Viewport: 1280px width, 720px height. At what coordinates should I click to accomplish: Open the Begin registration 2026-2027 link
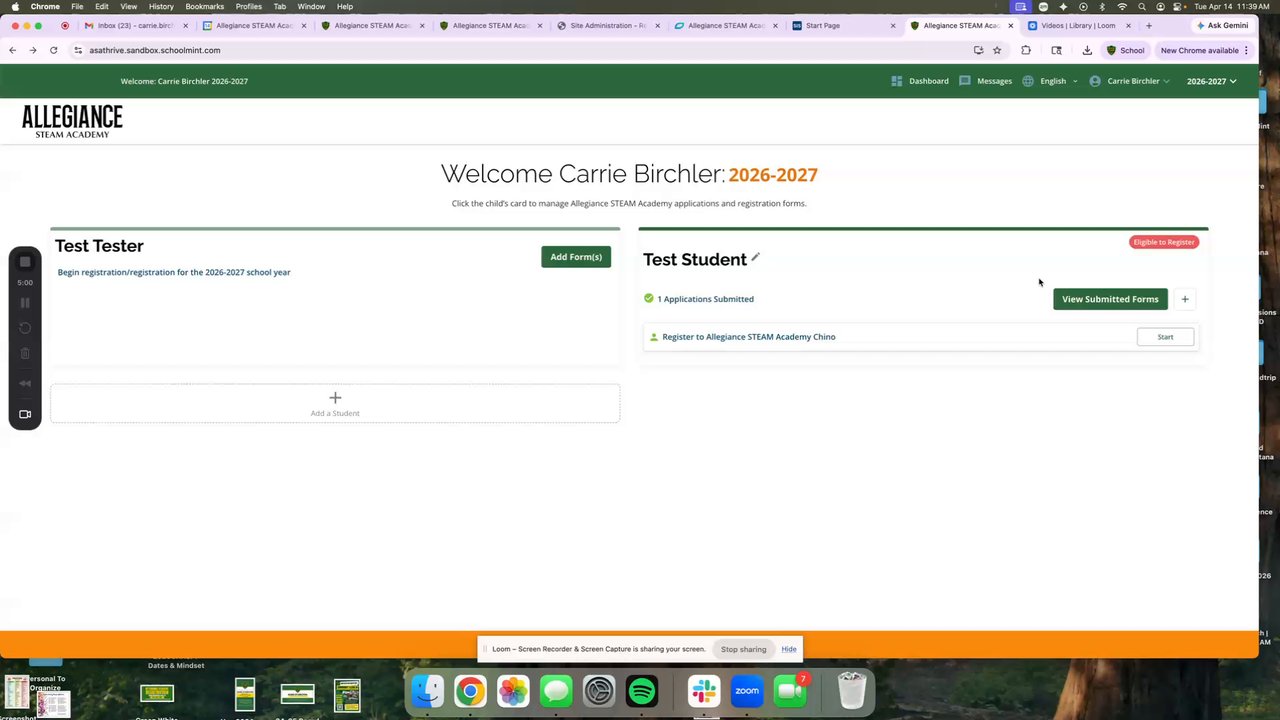coord(174,272)
